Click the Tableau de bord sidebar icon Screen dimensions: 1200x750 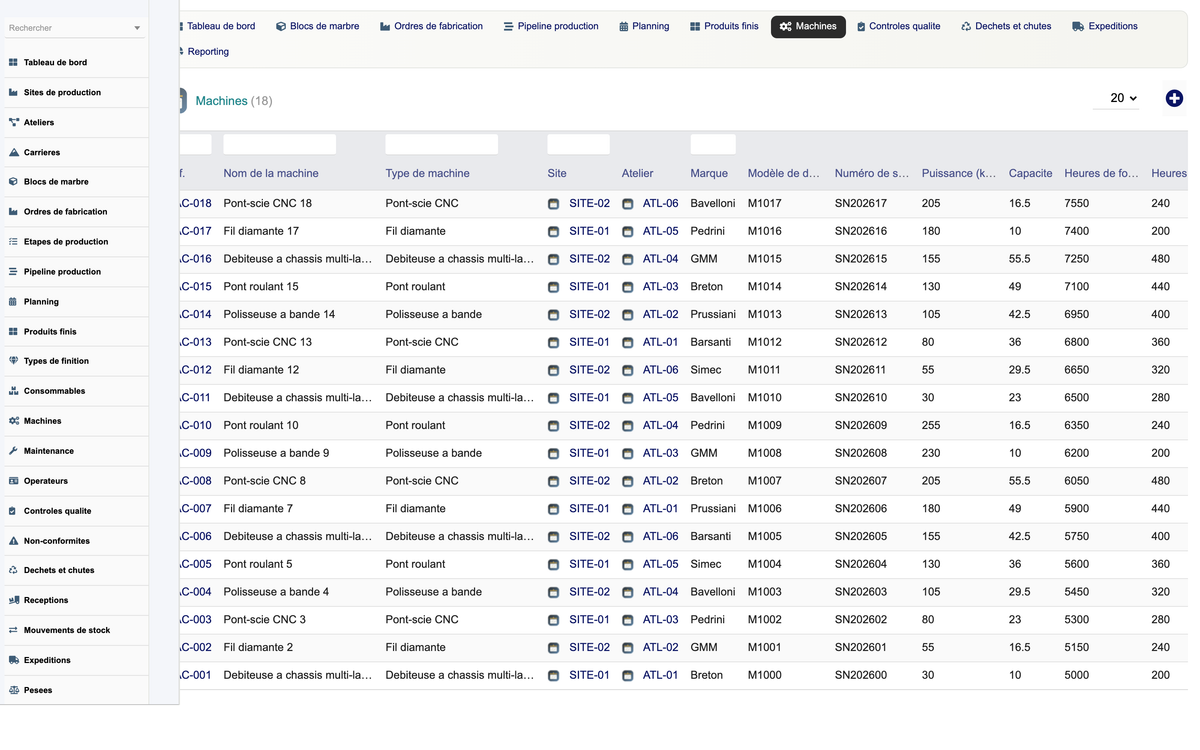click(x=13, y=62)
